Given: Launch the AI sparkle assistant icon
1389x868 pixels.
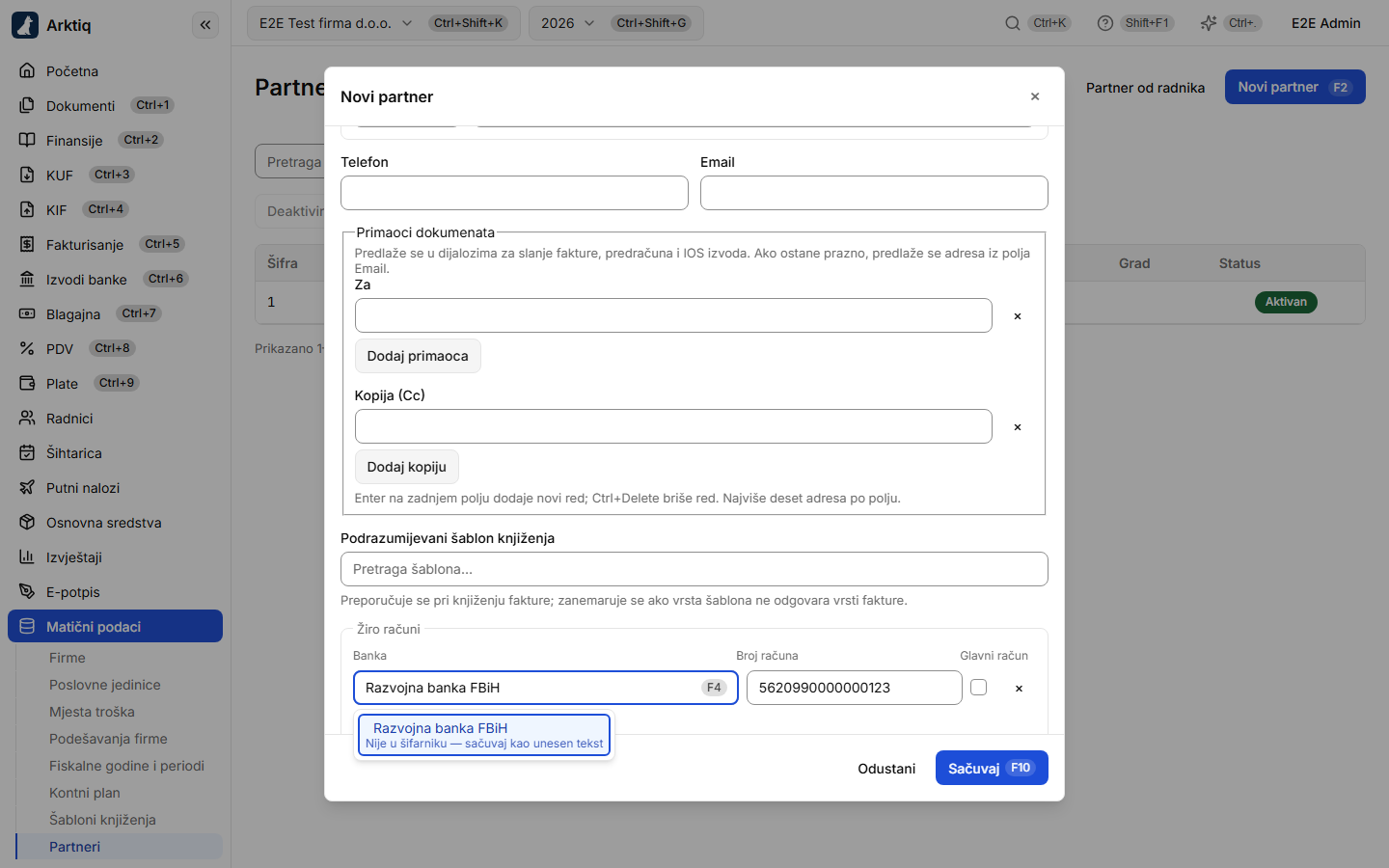Looking at the screenshot, I should coord(1209,23).
